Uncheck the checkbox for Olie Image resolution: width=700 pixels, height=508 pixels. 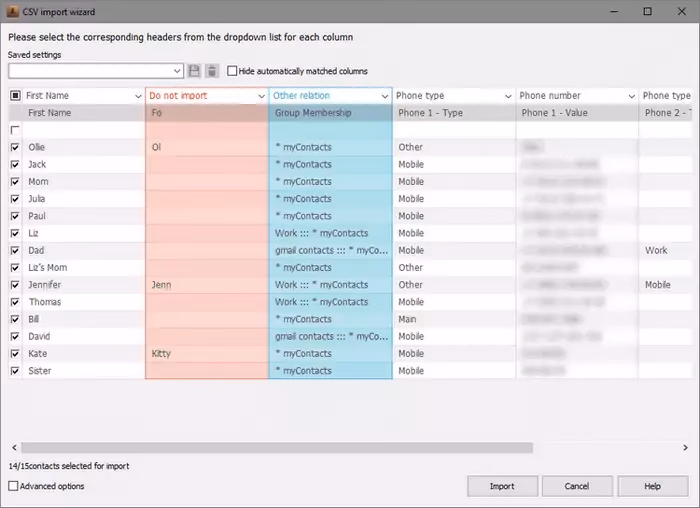click(x=15, y=147)
